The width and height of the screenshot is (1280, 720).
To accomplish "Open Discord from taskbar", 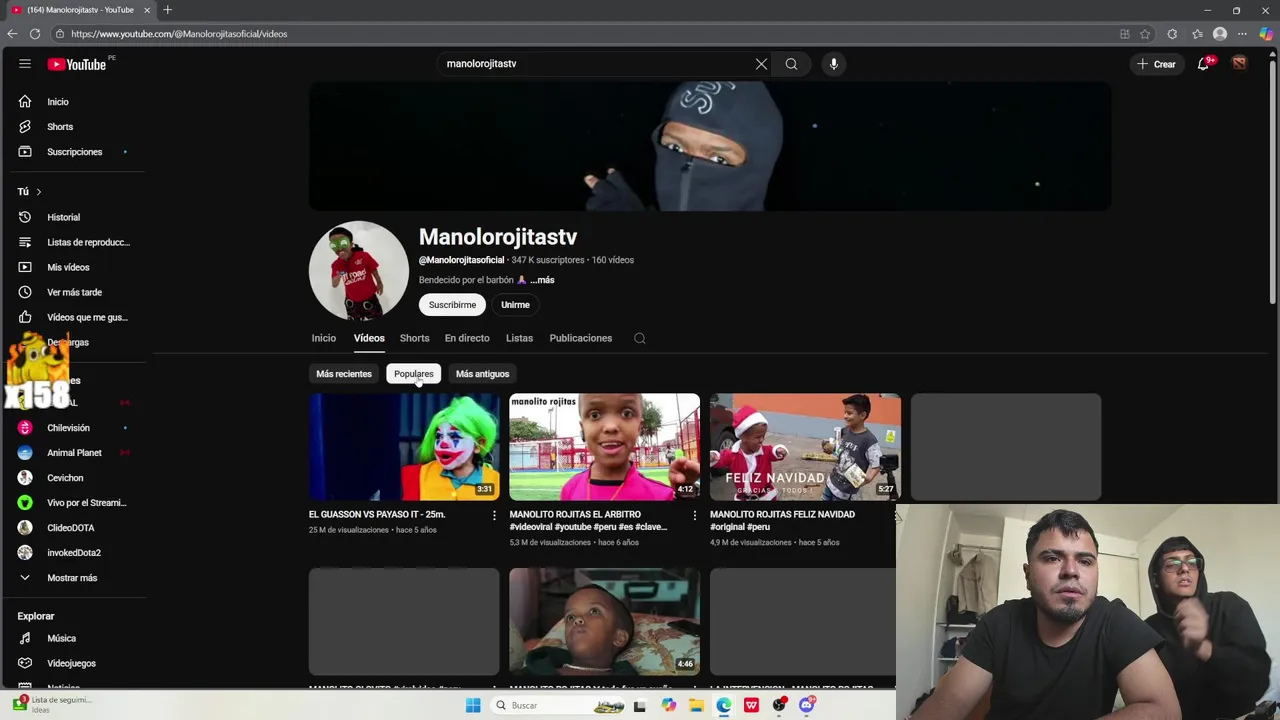I will pos(806,705).
